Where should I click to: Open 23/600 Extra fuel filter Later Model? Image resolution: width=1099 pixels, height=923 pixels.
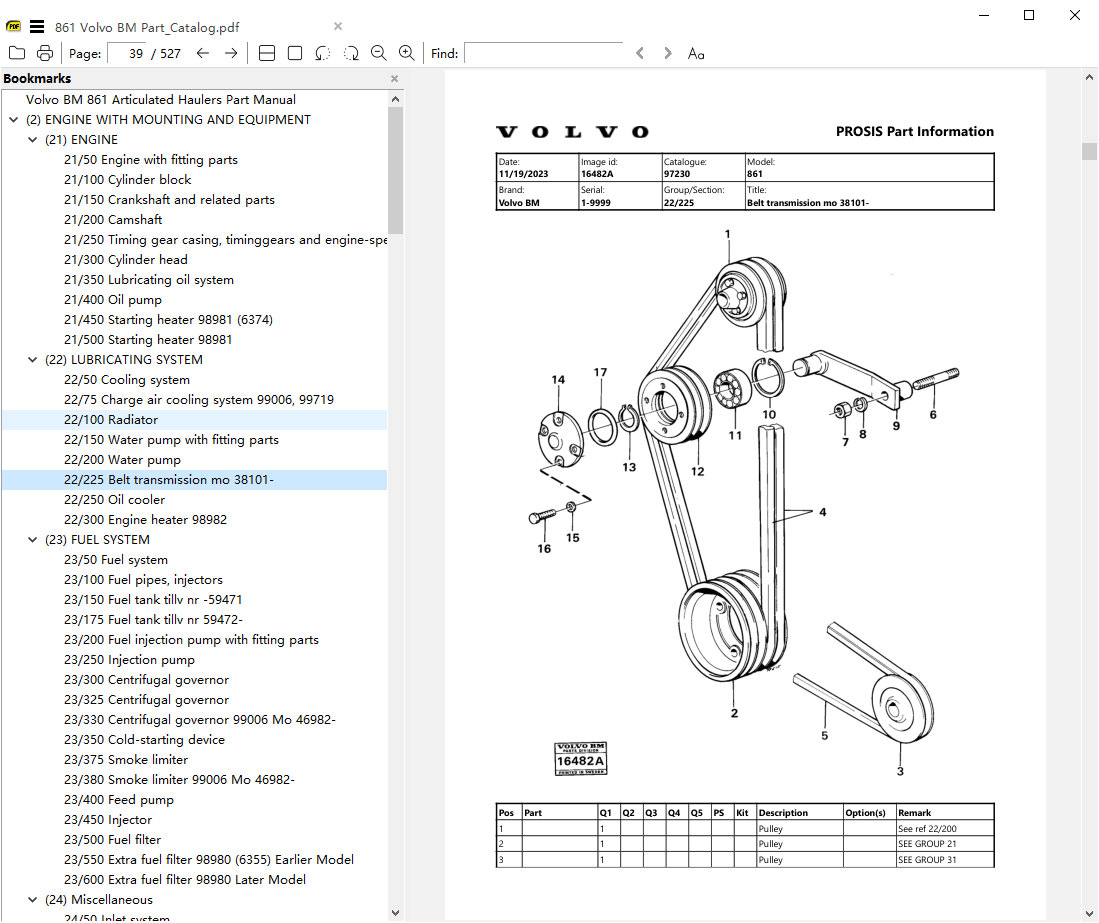click(184, 880)
